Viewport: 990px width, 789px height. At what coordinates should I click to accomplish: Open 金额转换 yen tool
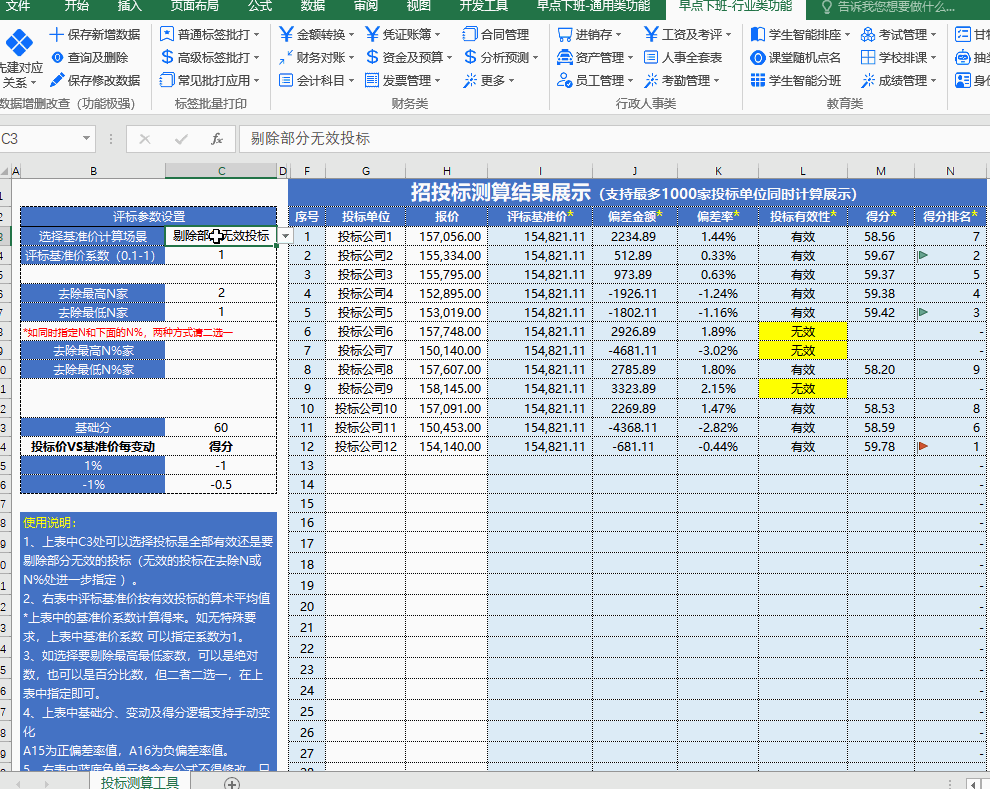tap(317, 35)
